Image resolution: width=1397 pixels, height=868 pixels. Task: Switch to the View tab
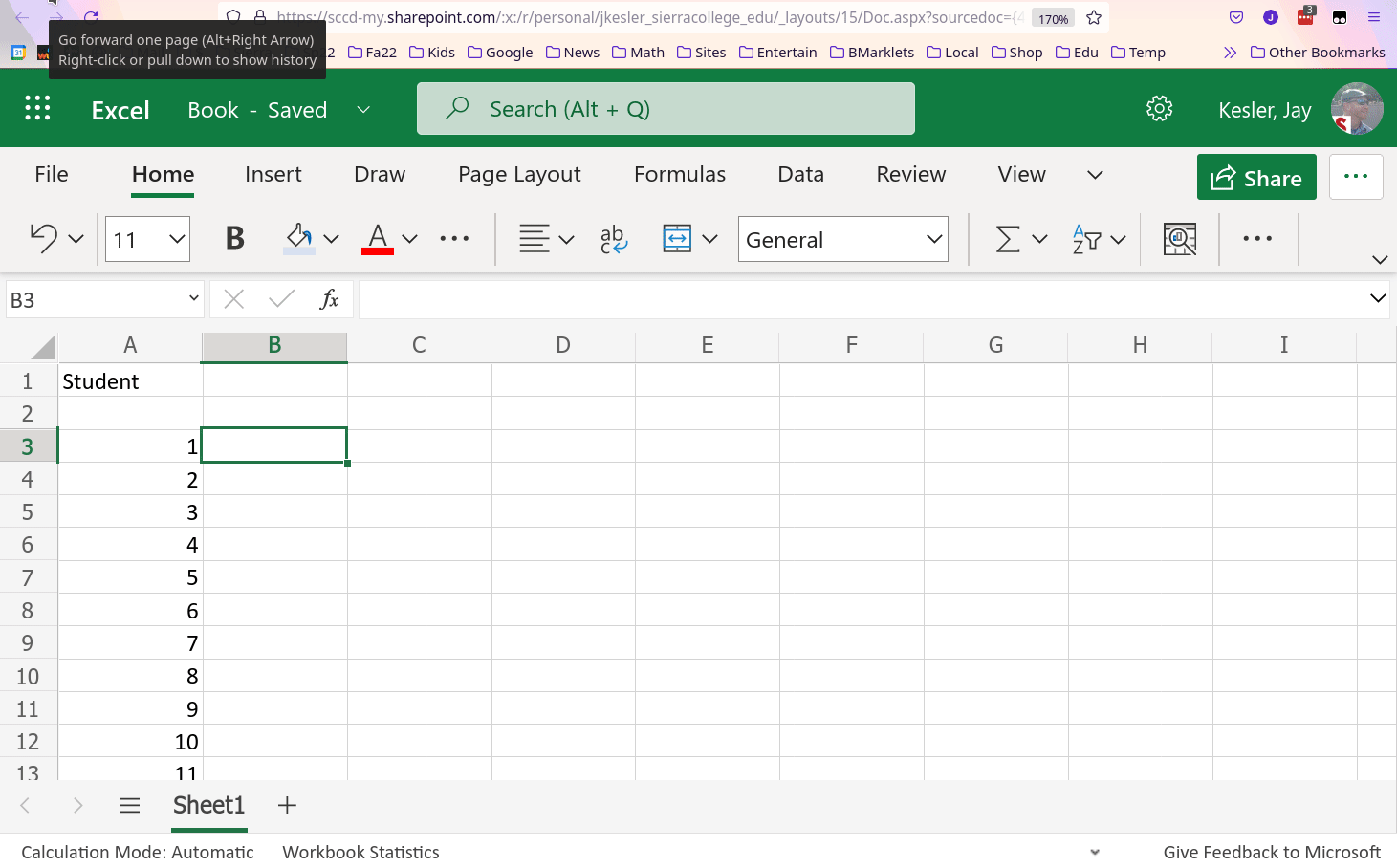(1022, 174)
